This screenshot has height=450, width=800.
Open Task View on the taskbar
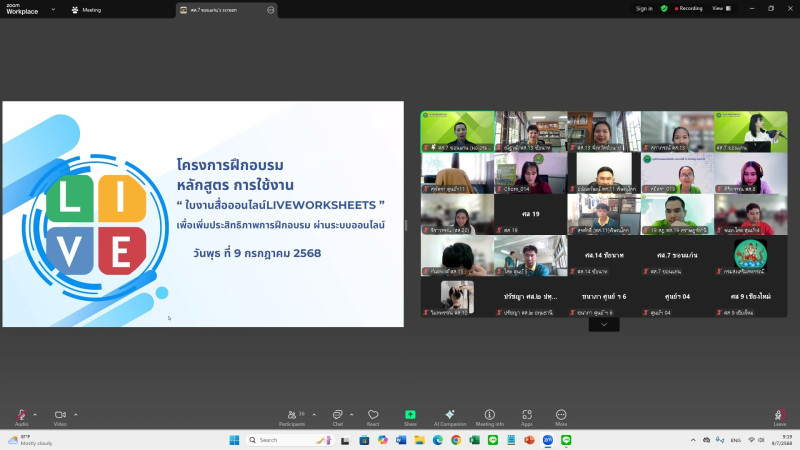[345, 440]
